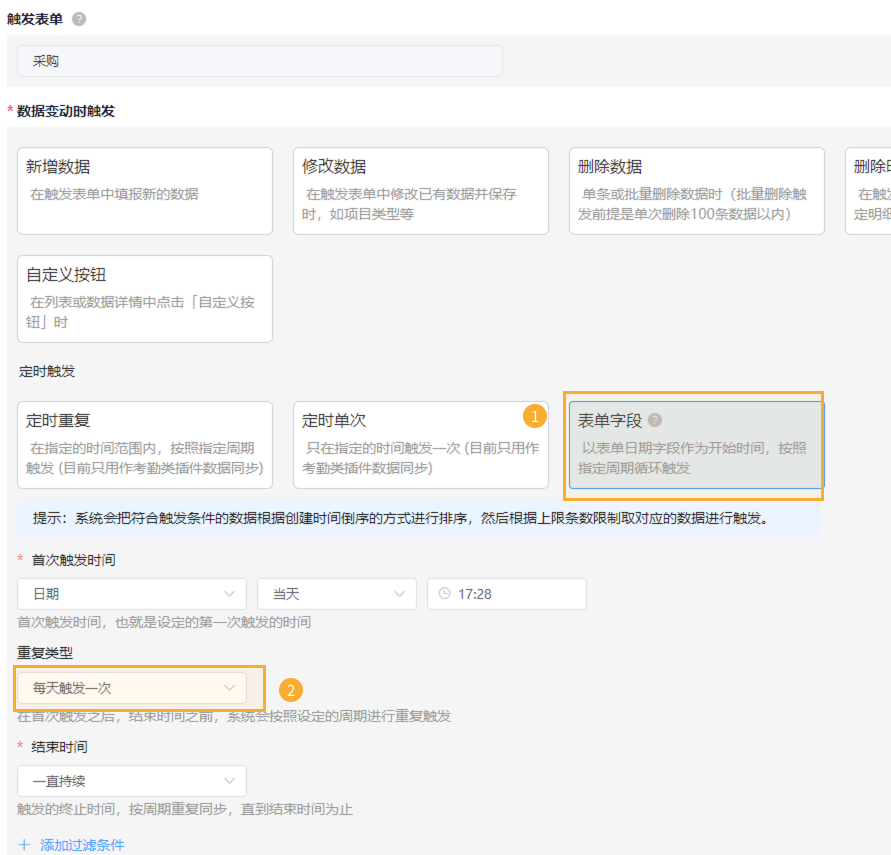This screenshot has width=891, height=855.
Task: Click the 重复类型 label
Action: click(x=45, y=653)
